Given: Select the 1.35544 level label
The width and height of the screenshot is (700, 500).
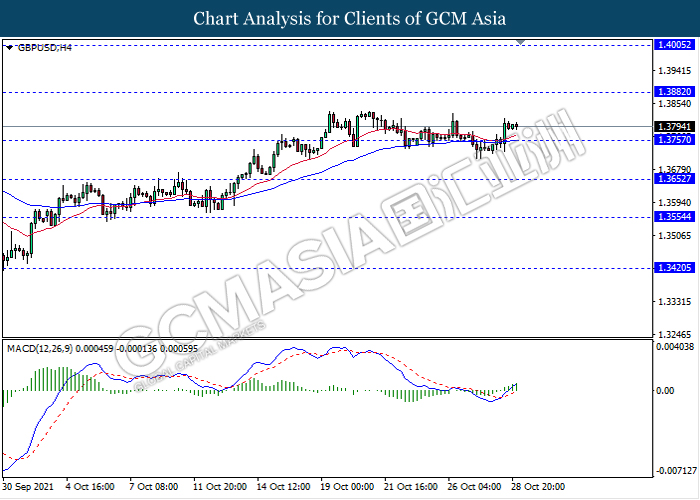Looking at the screenshot, I should pos(674,217).
